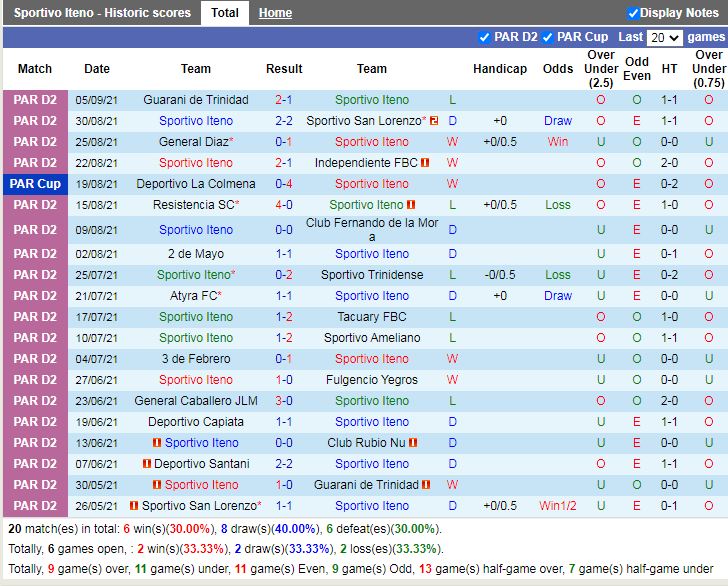Open the 4-0 score for Resistencia SC match

point(284,205)
